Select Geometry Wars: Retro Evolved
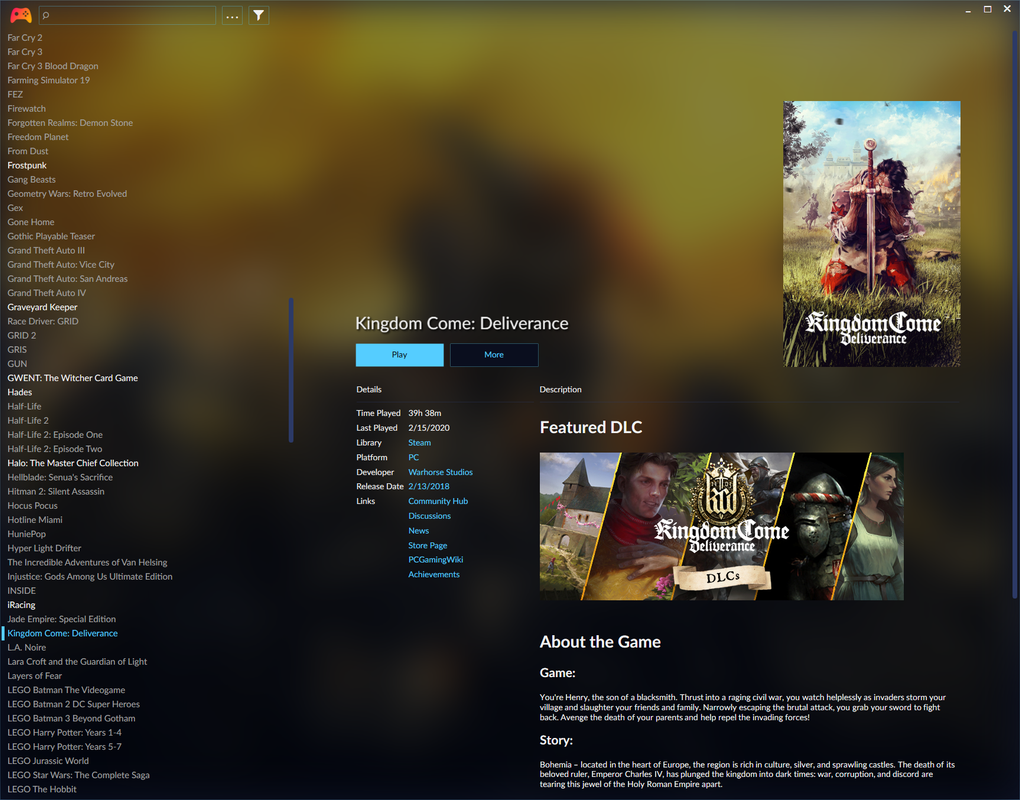1020x800 pixels. pos(67,194)
